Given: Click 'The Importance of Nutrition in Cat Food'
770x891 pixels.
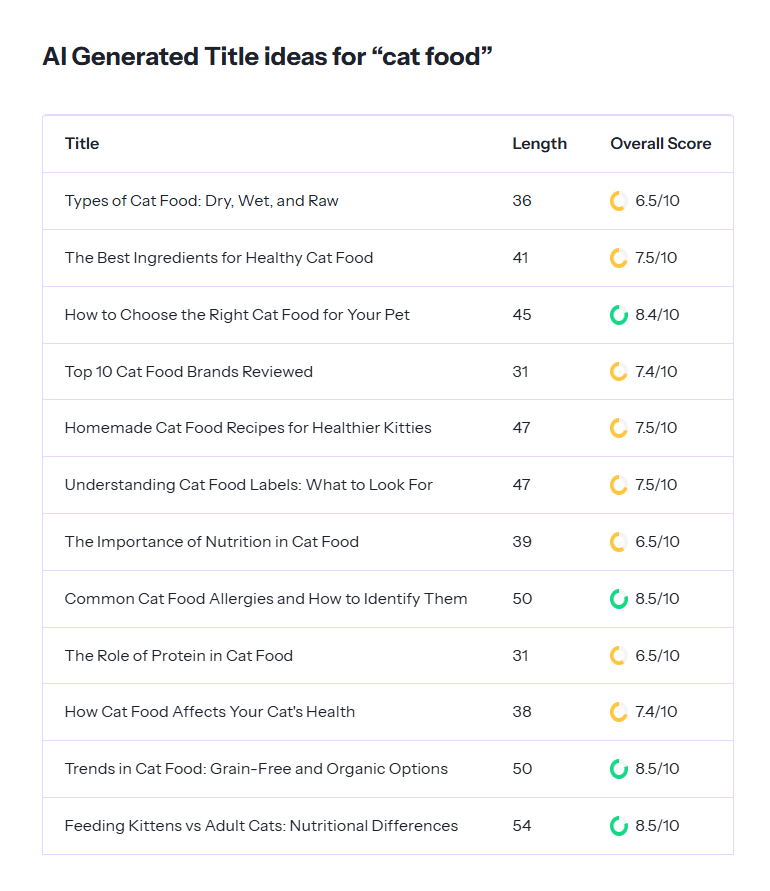Looking at the screenshot, I should [212, 542].
